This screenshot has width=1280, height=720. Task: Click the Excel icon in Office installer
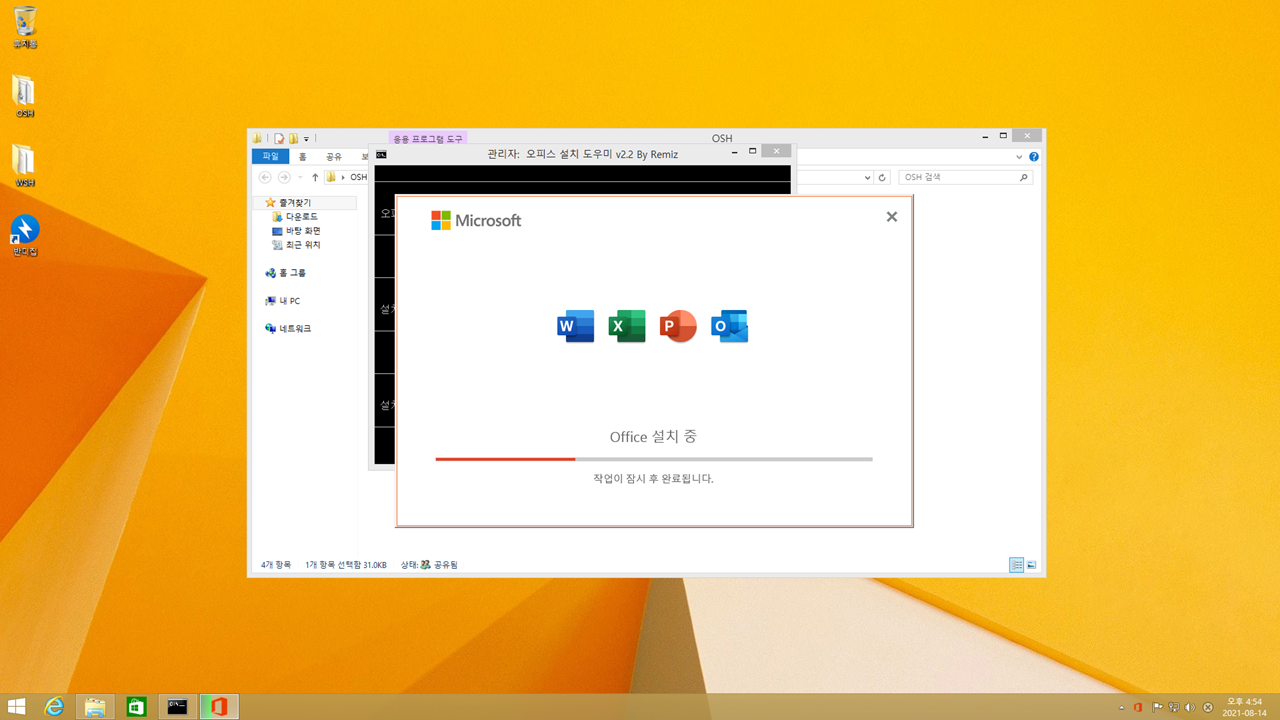tap(627, 326)
